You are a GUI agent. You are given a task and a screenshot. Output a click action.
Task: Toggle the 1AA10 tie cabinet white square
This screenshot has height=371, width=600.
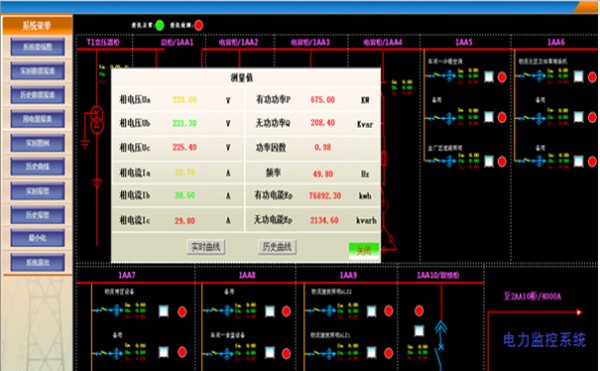click(419, 331)
